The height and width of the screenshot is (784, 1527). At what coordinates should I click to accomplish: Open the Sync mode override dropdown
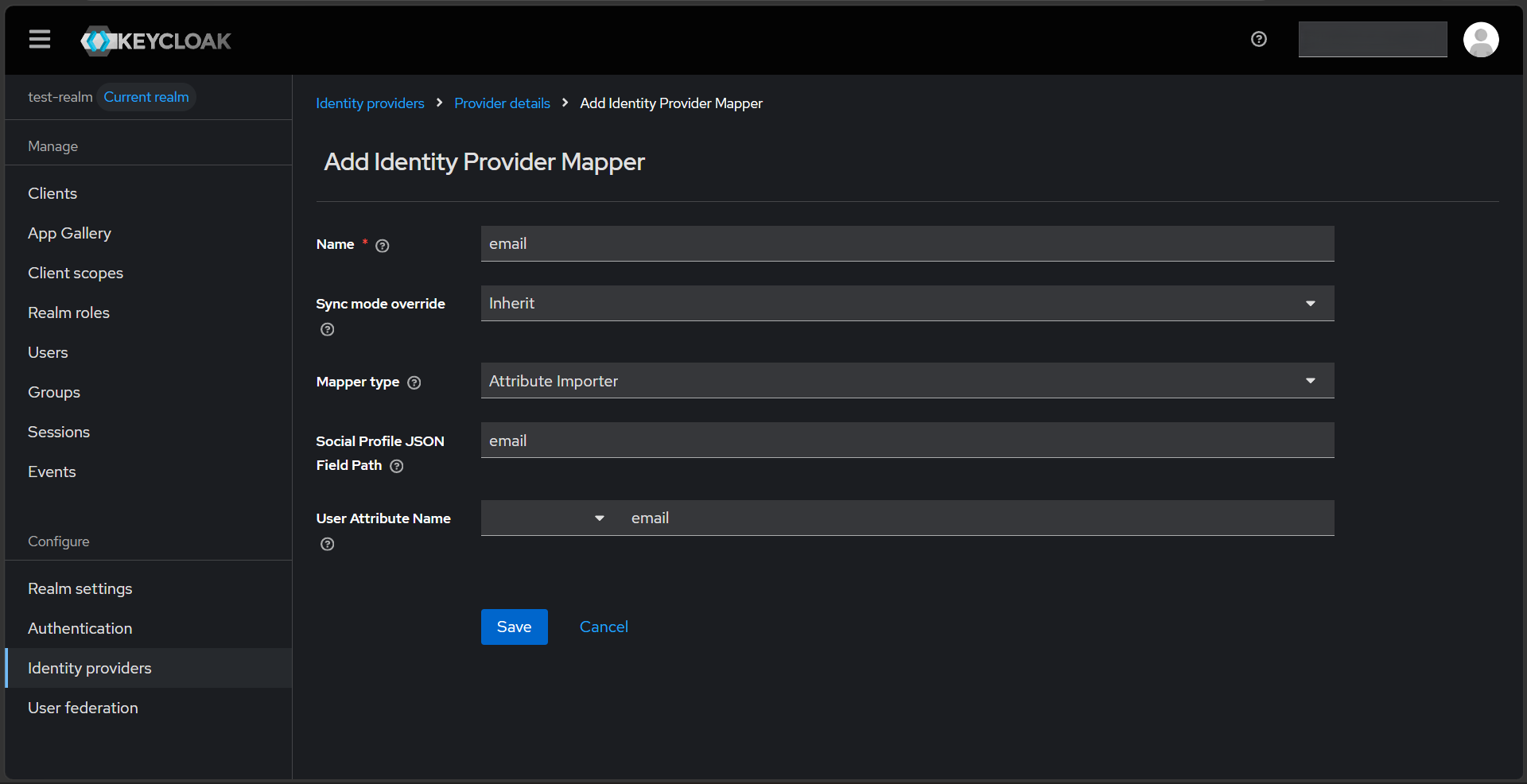point(907,303)
